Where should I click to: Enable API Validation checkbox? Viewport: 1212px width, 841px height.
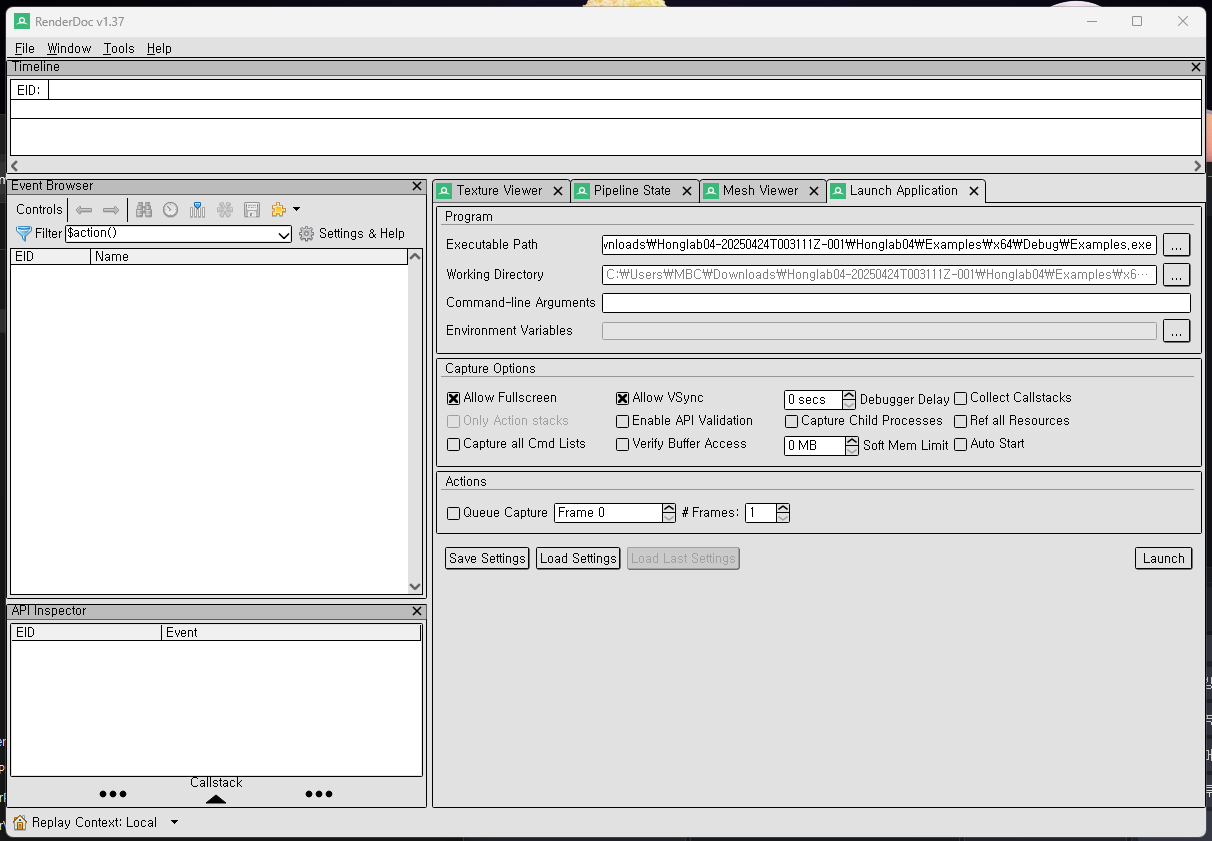point(622,421)
